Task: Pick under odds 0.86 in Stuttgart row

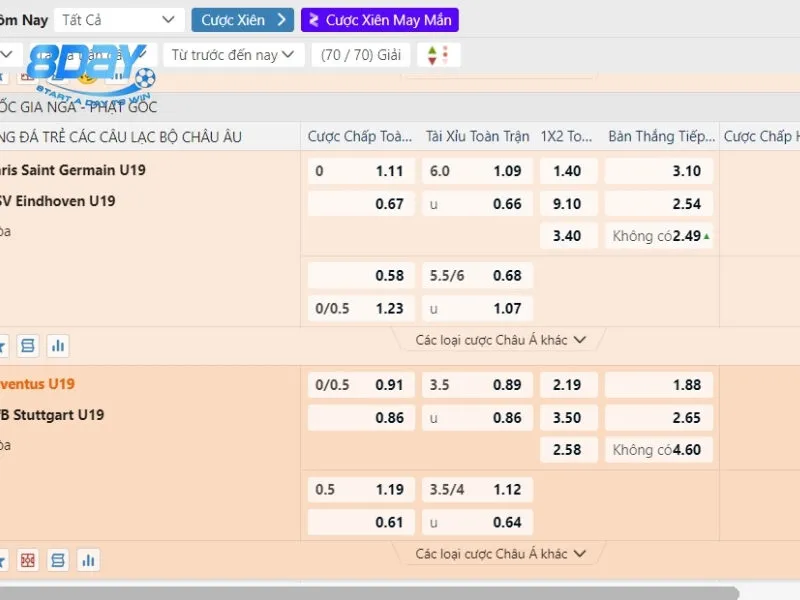Action: point(477,417)
